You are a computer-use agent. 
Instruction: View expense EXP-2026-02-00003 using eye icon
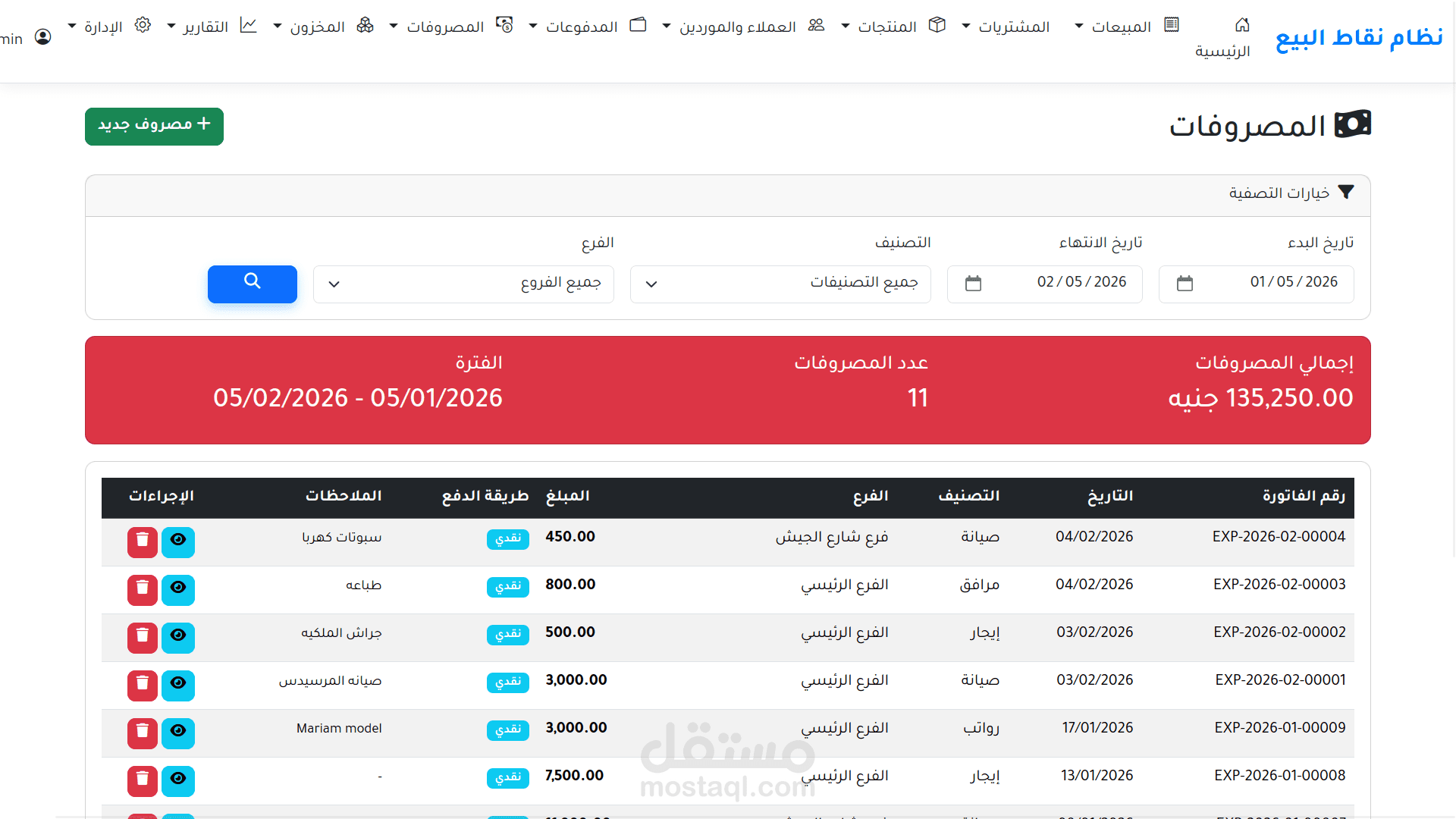coord(178,589)
